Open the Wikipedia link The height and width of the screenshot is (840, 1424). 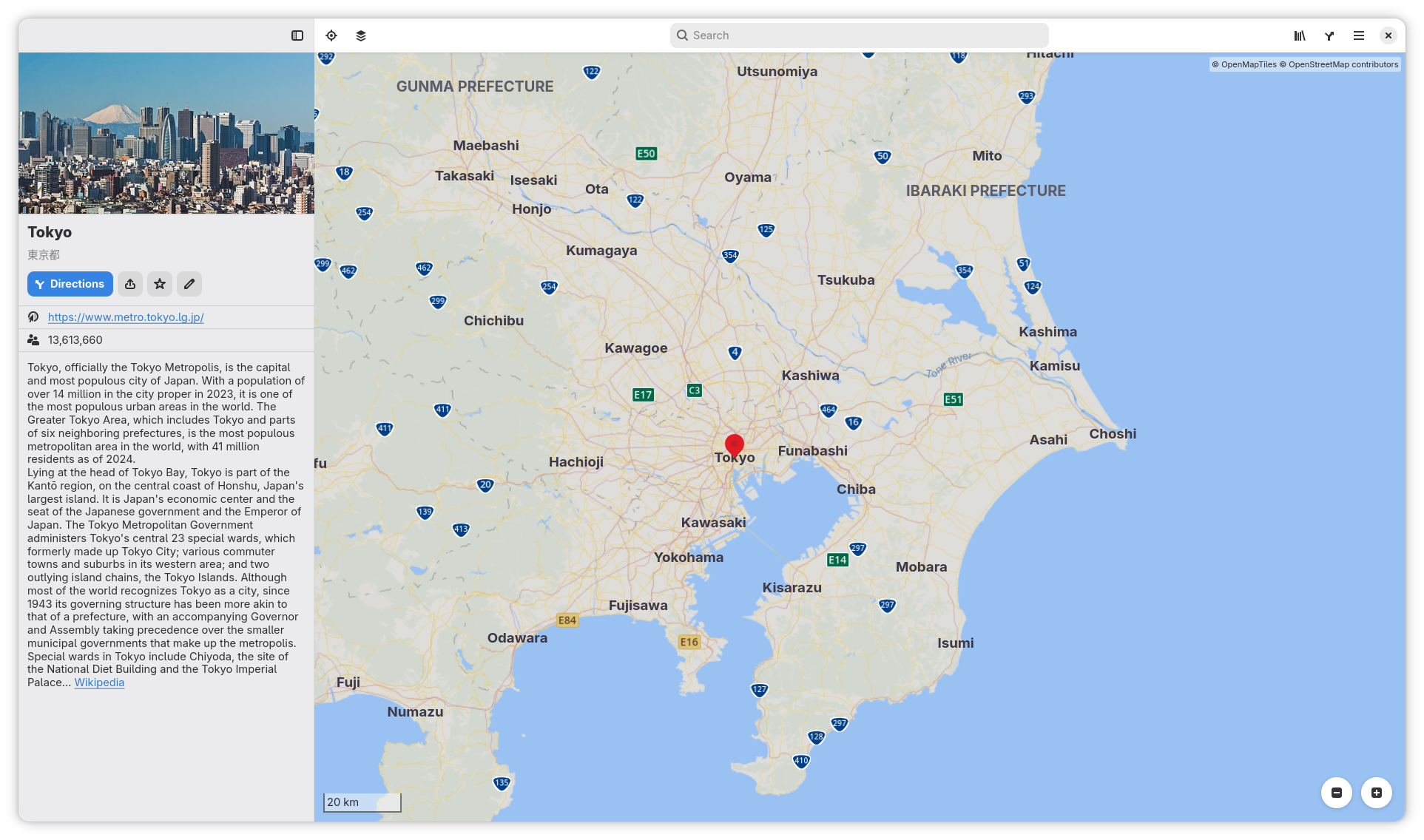[99, 682]
